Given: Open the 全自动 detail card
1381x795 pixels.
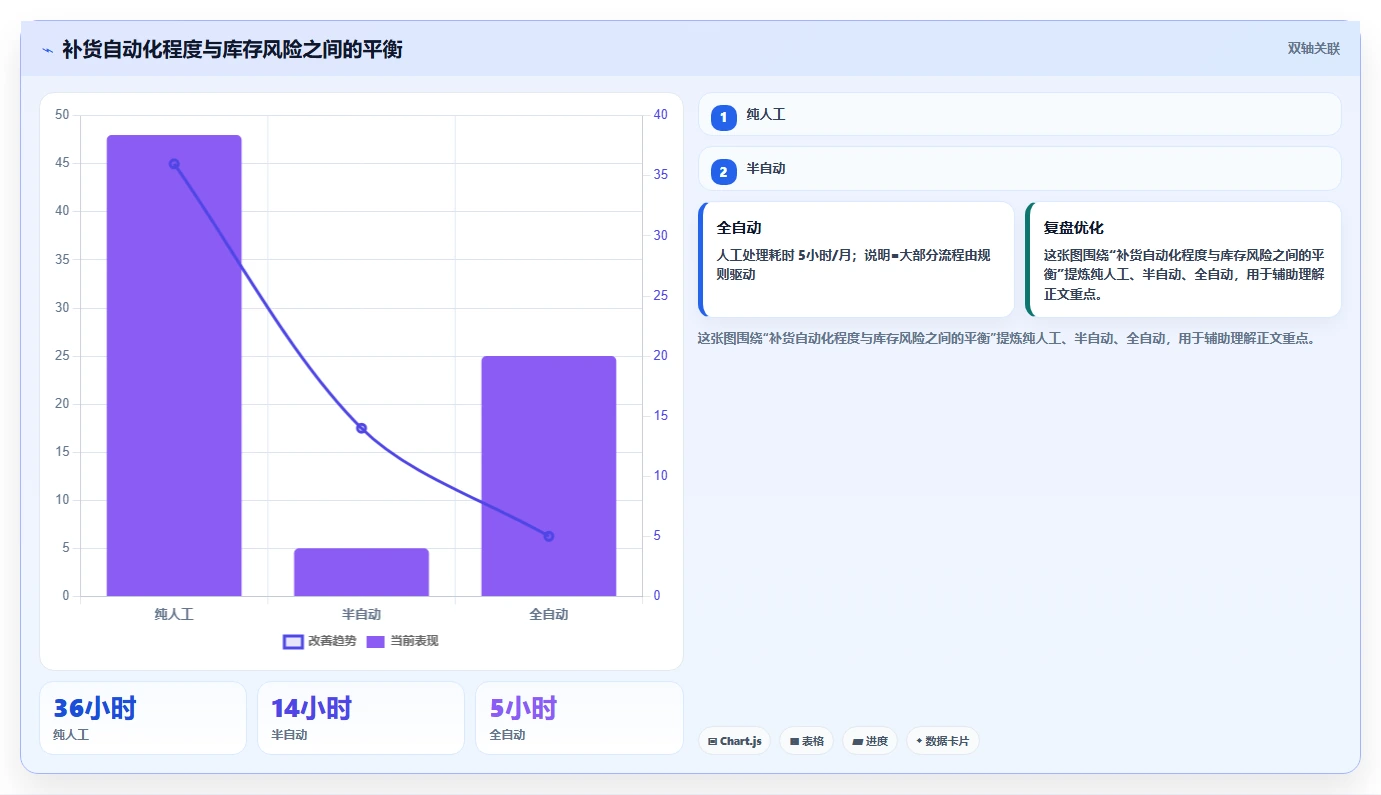Looking at the screenshot, I should [856, 259].
